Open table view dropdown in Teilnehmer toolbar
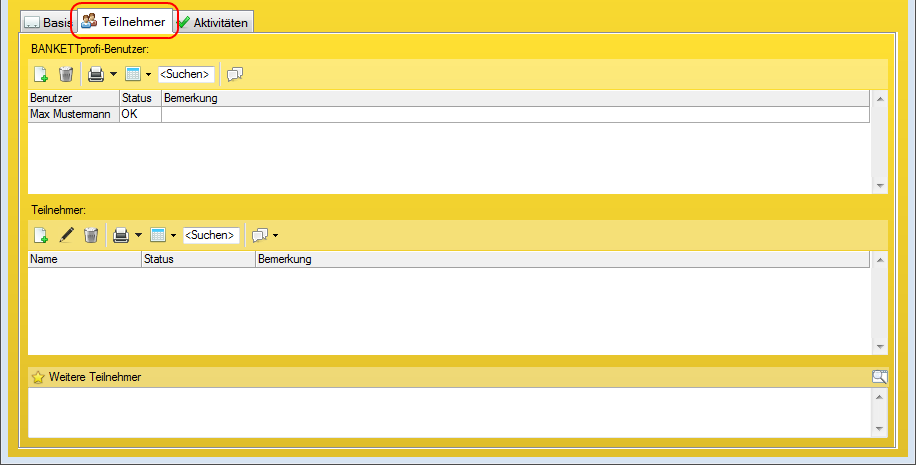916x465 pixels. coord(173,236)
